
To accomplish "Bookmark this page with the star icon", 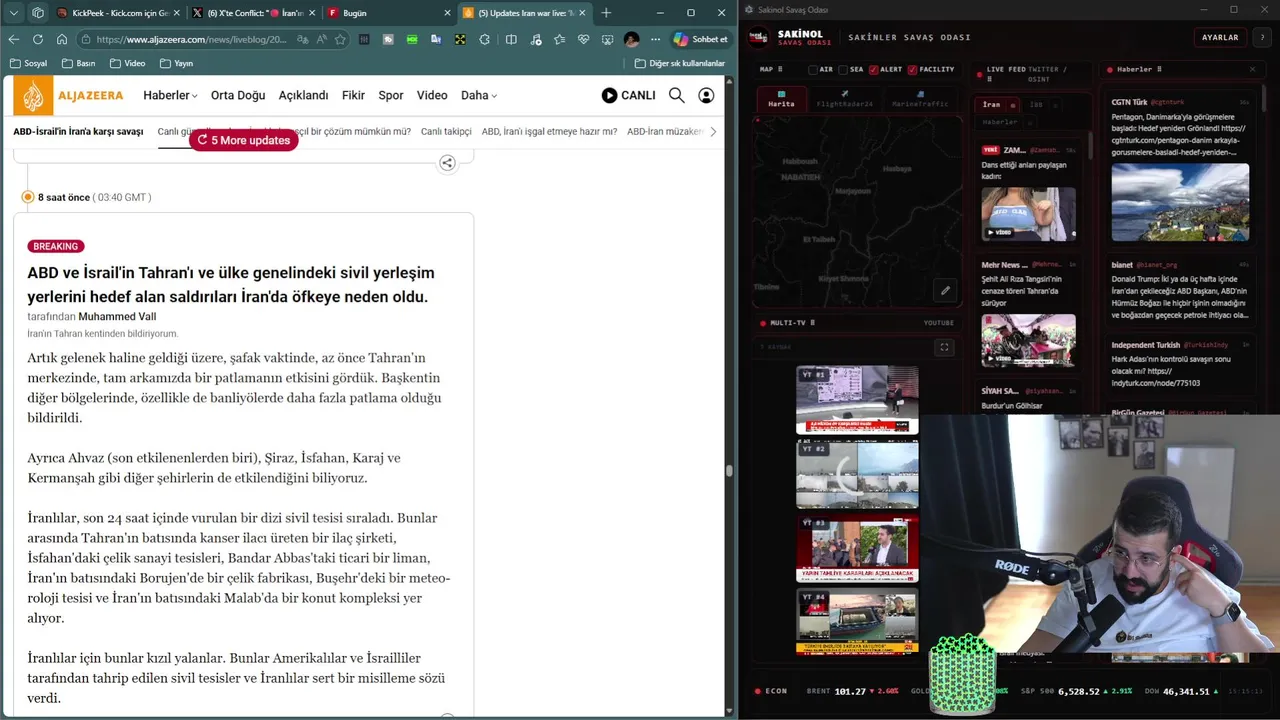I will coord(340,40).
